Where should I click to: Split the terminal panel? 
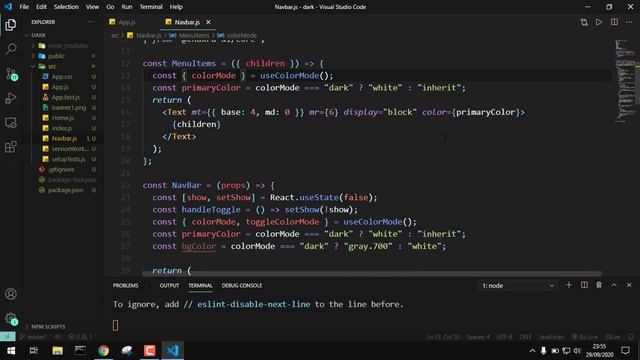pyautogui.click(x=584, y=285)
